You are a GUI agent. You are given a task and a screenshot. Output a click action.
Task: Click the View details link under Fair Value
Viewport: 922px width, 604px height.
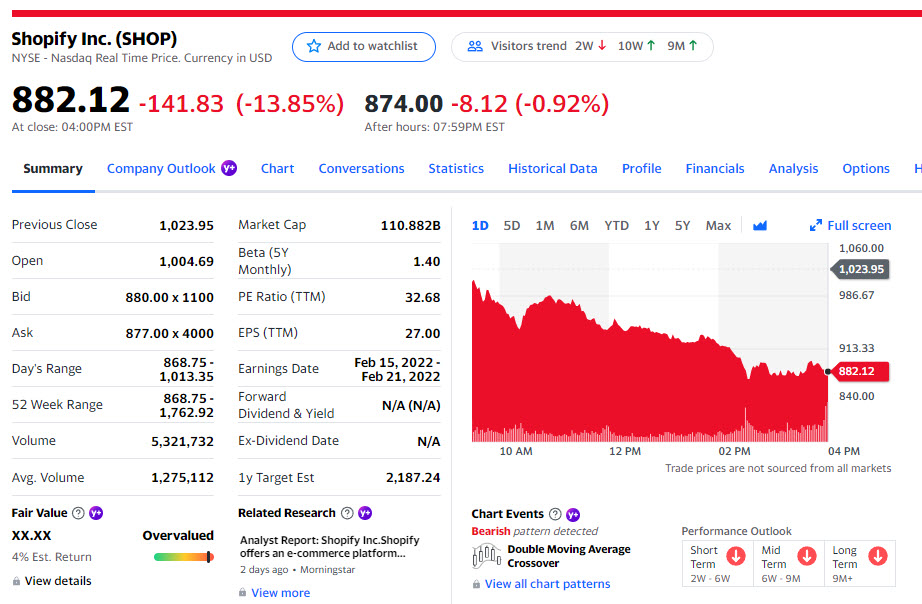[58, 581]
